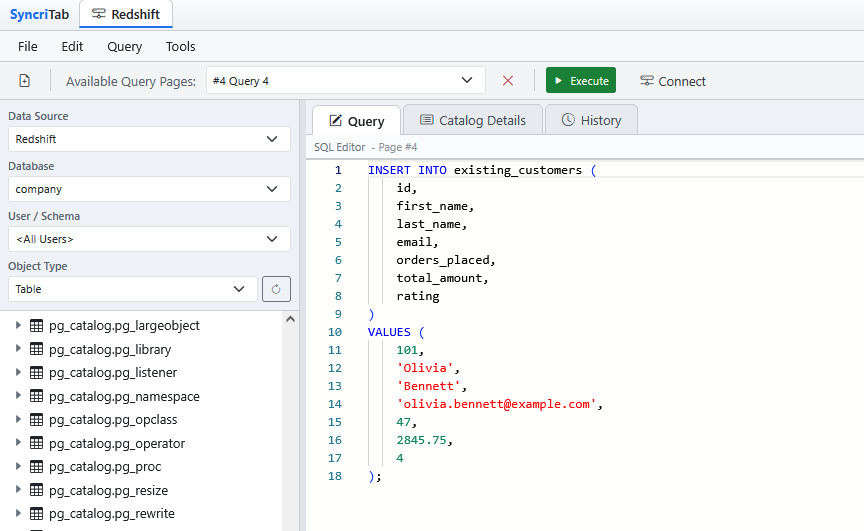Select pg_catalog.pg_opclass table name
Screen dimensions: 864x531
[x=113, y=420]
